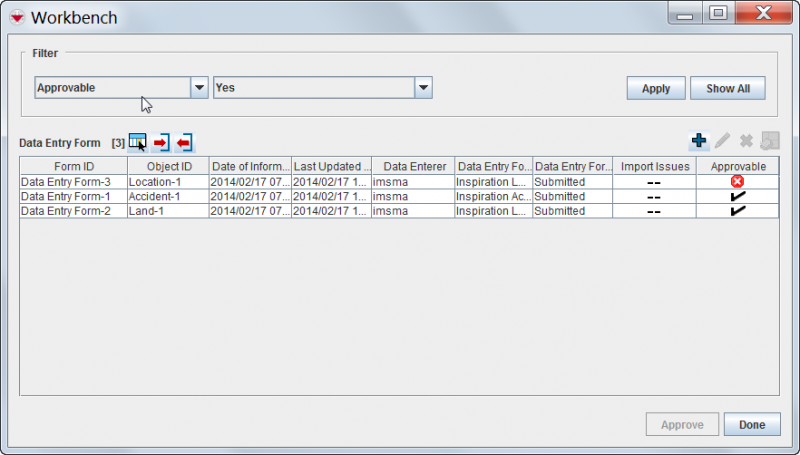Click the grey X delete icon
The height and width of the screenshot is (455, 800).
pos(745,142)
